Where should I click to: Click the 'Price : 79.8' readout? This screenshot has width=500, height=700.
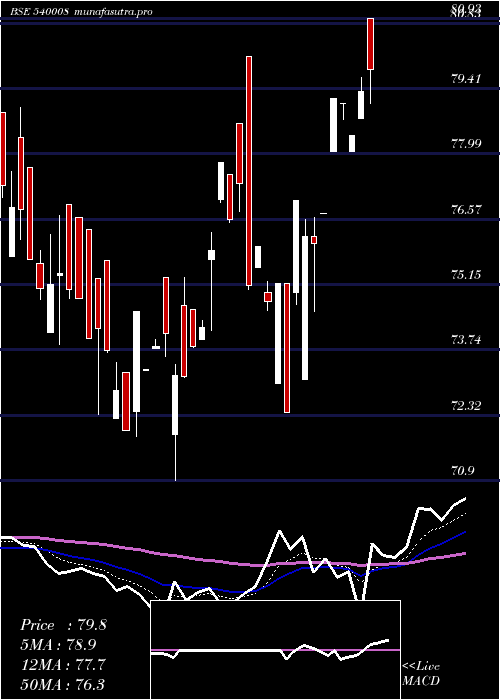pos(63,625)
